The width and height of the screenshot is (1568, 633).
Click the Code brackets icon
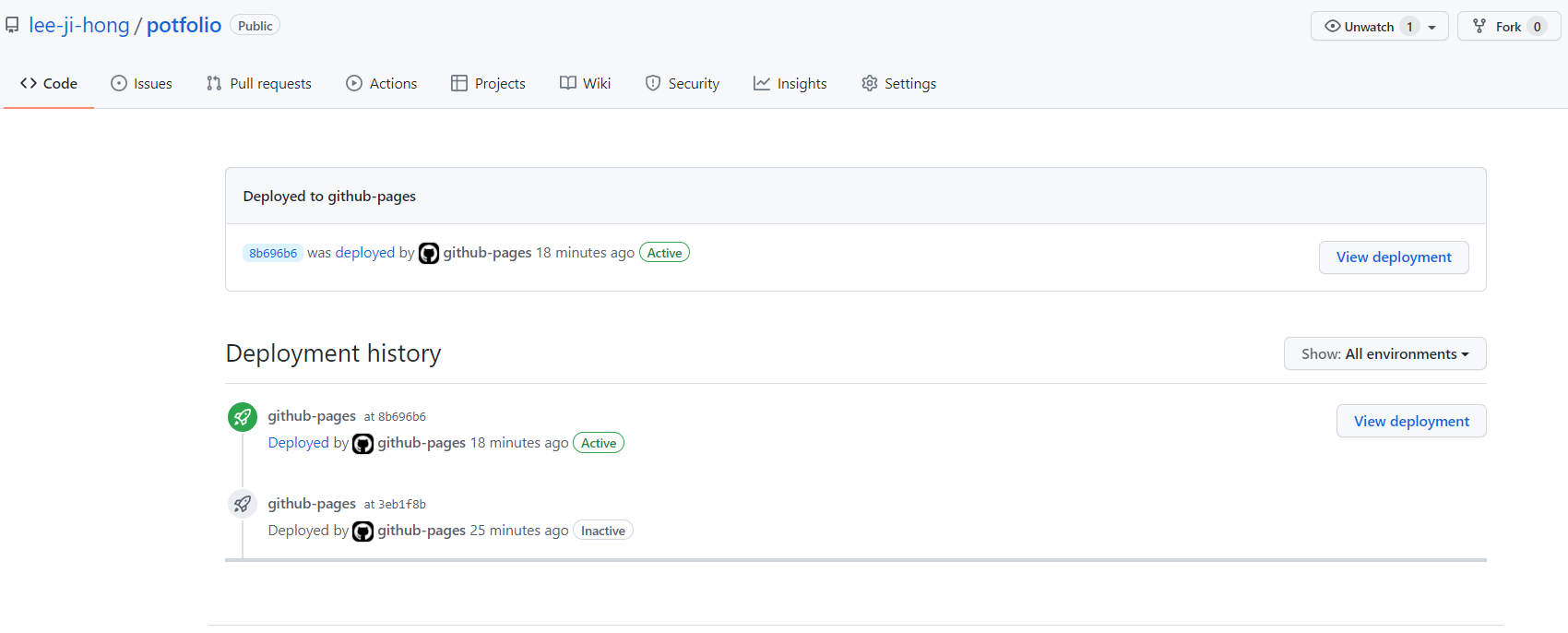pos(29,83)
